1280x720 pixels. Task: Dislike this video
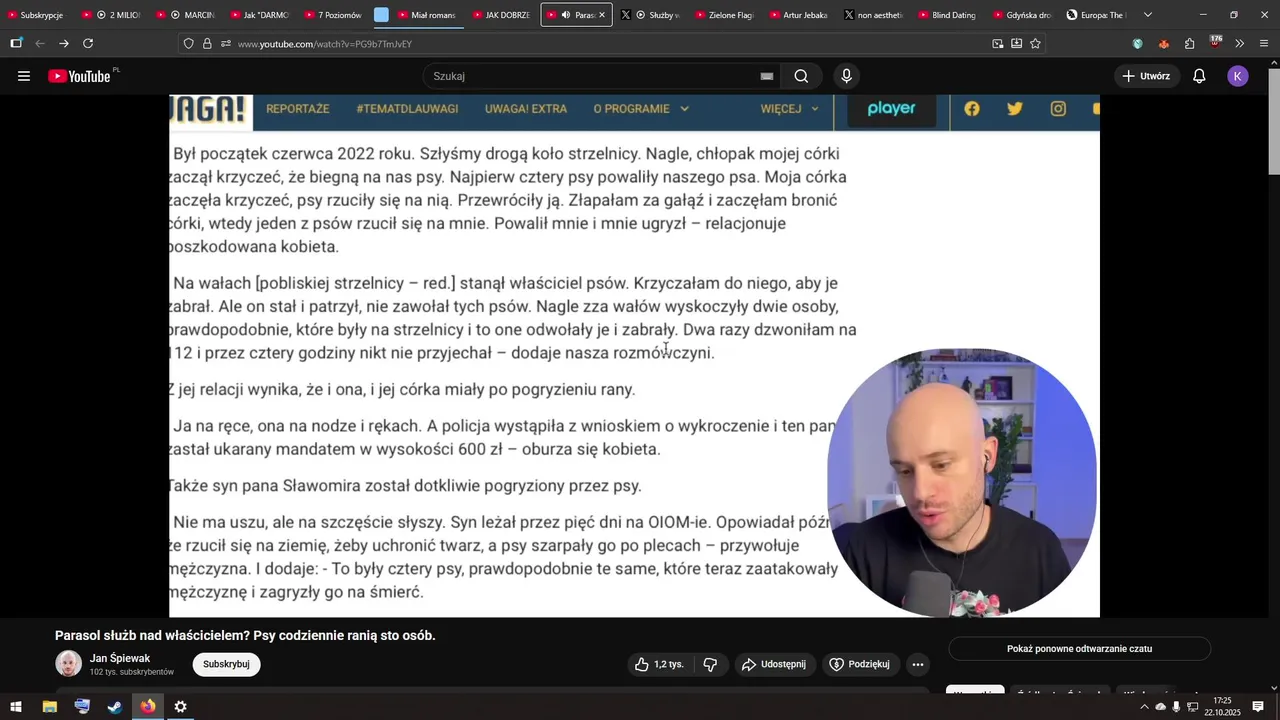coord(710,664)
